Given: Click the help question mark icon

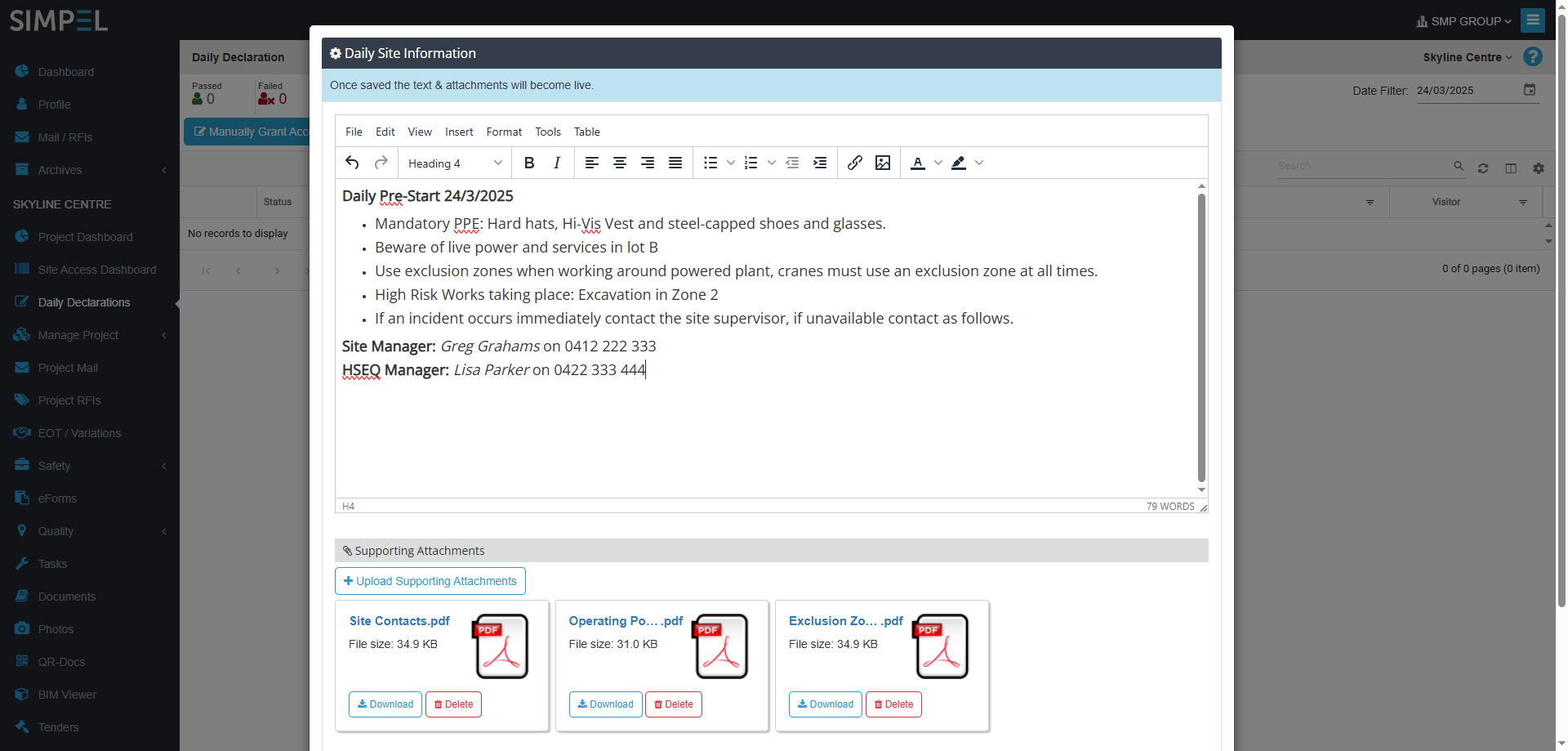Looking at the screenshot, I should click(x=1533, y=56).
